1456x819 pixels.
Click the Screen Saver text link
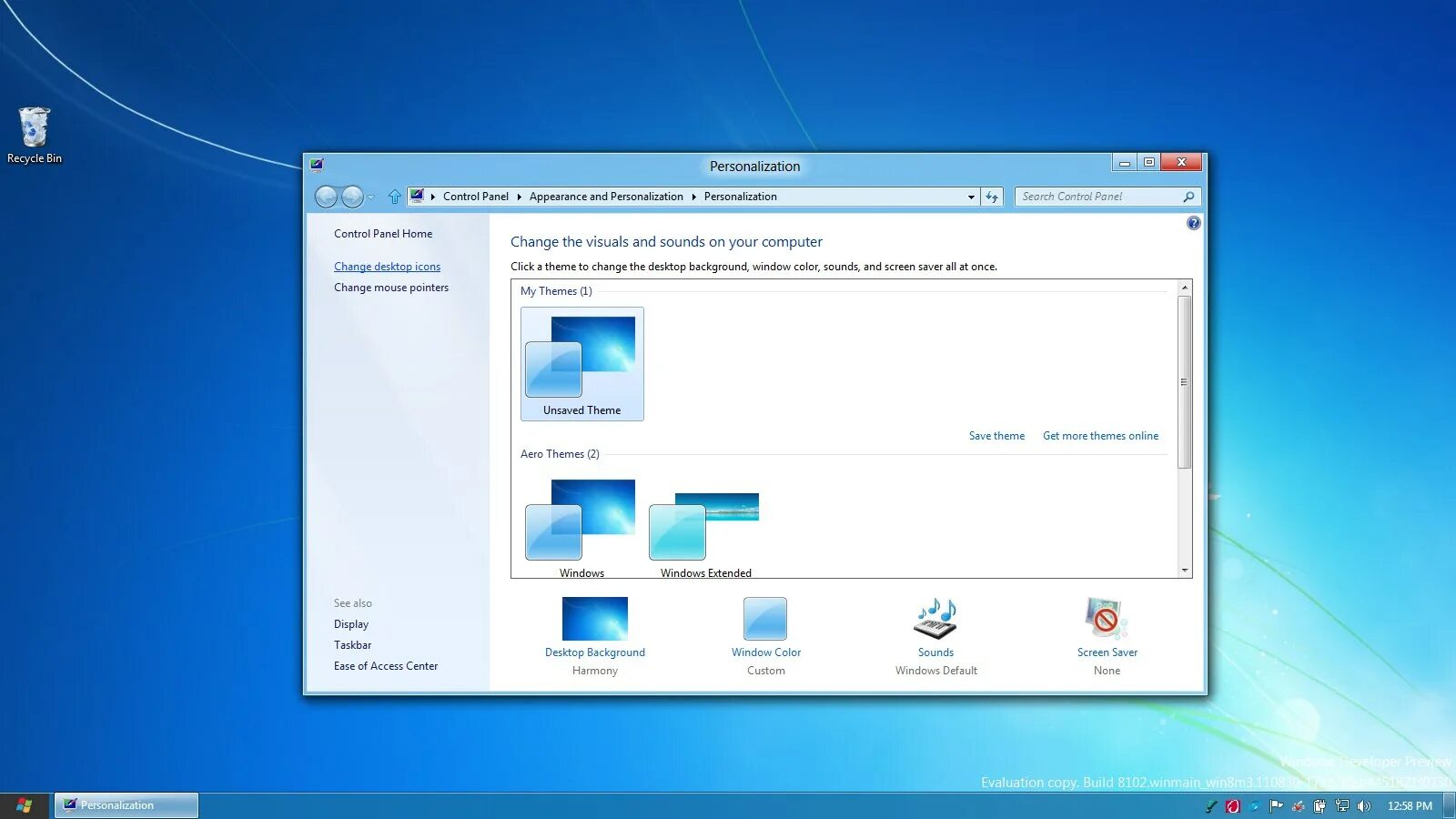point(1107,652)
